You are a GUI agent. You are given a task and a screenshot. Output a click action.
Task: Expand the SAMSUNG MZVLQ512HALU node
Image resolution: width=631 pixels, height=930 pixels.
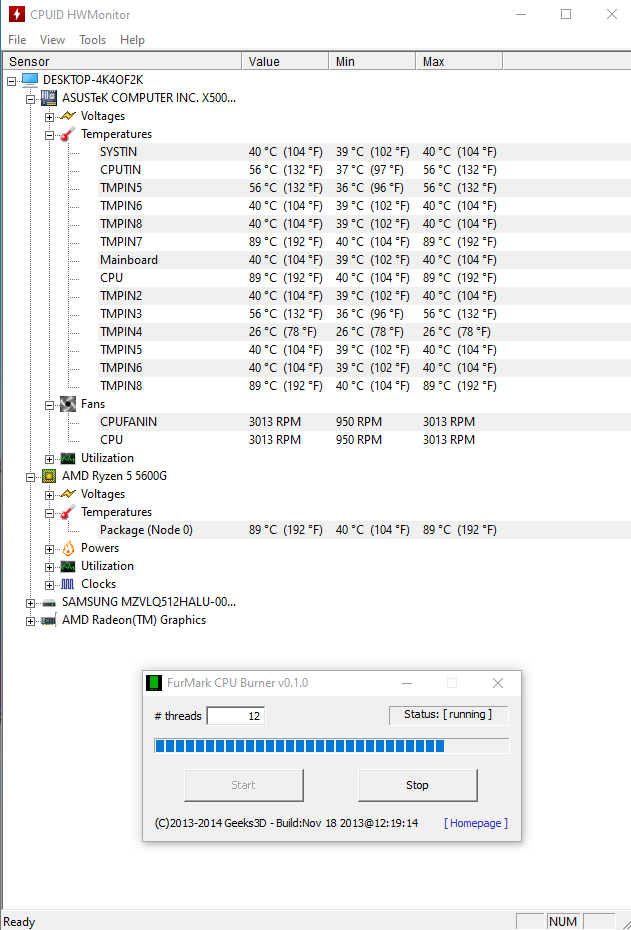coord(30,603)
